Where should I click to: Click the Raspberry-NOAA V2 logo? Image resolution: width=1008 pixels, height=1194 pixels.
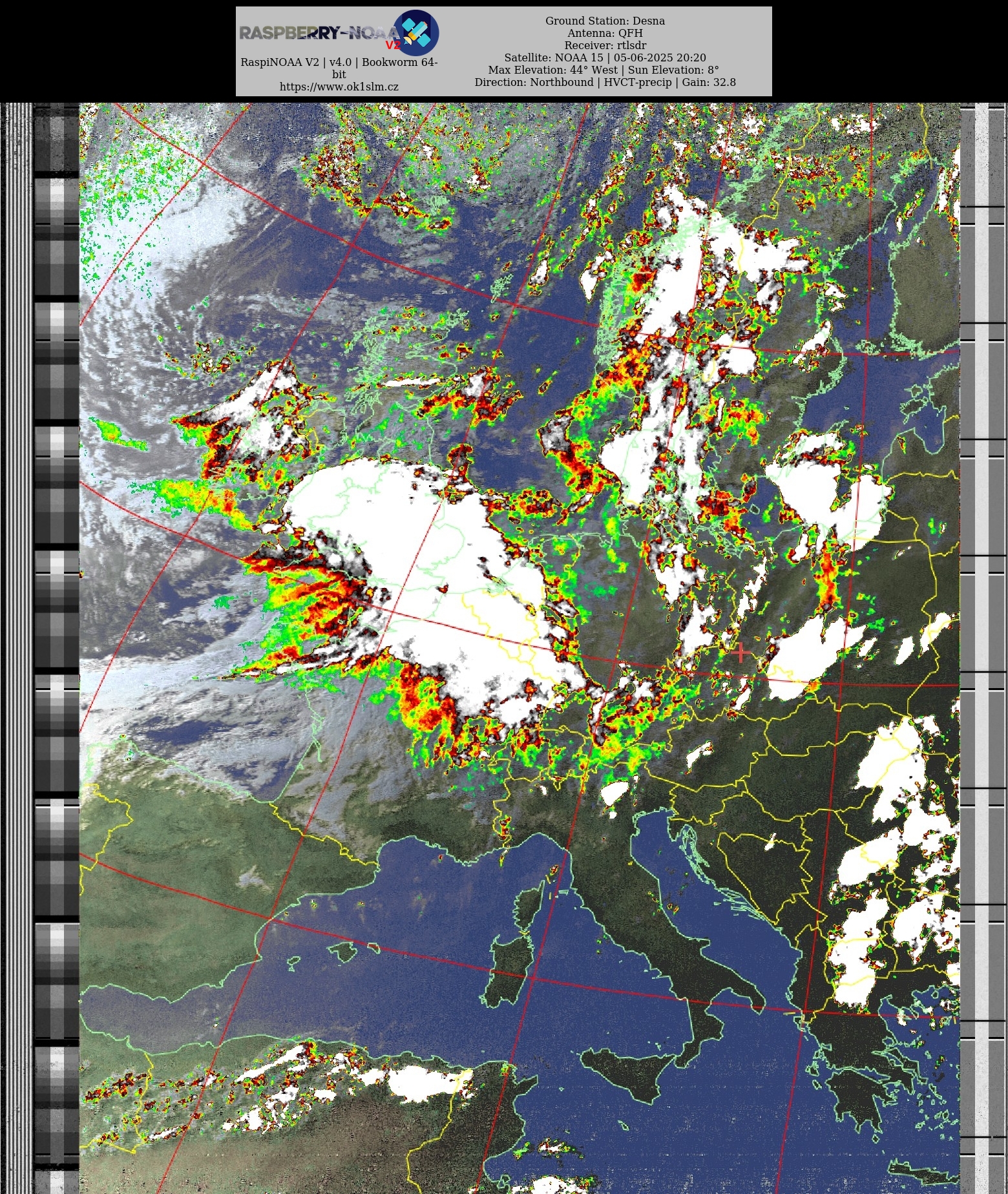(x=339, y=32)
